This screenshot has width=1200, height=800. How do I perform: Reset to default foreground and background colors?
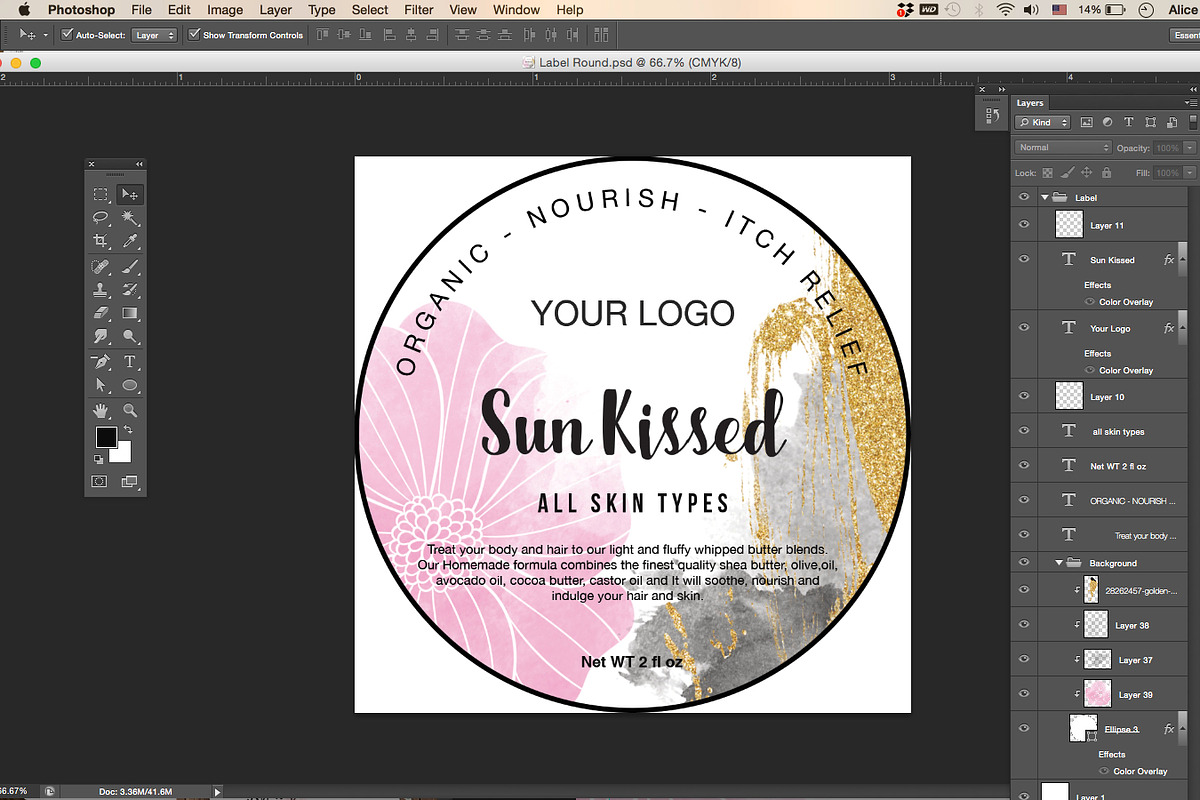point(98,459)
